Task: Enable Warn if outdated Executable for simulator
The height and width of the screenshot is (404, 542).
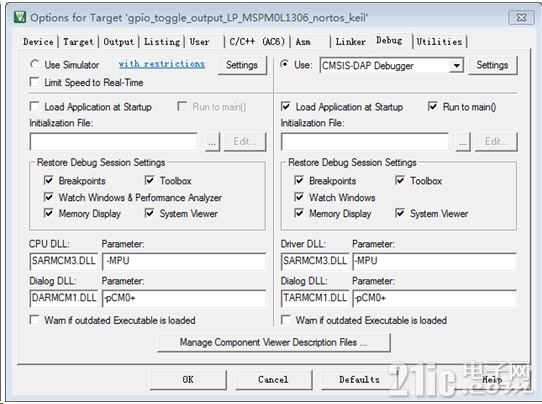Action: pos(35,320)
